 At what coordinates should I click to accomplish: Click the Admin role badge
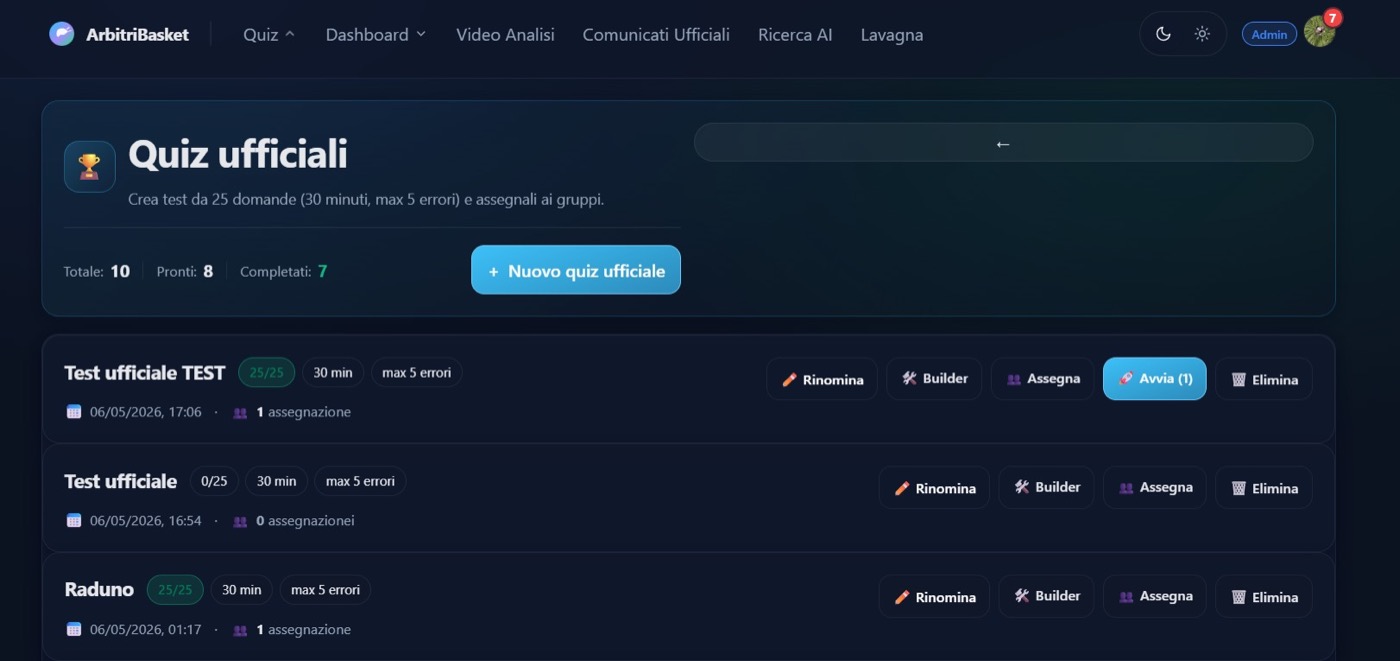click(1269, 34)
